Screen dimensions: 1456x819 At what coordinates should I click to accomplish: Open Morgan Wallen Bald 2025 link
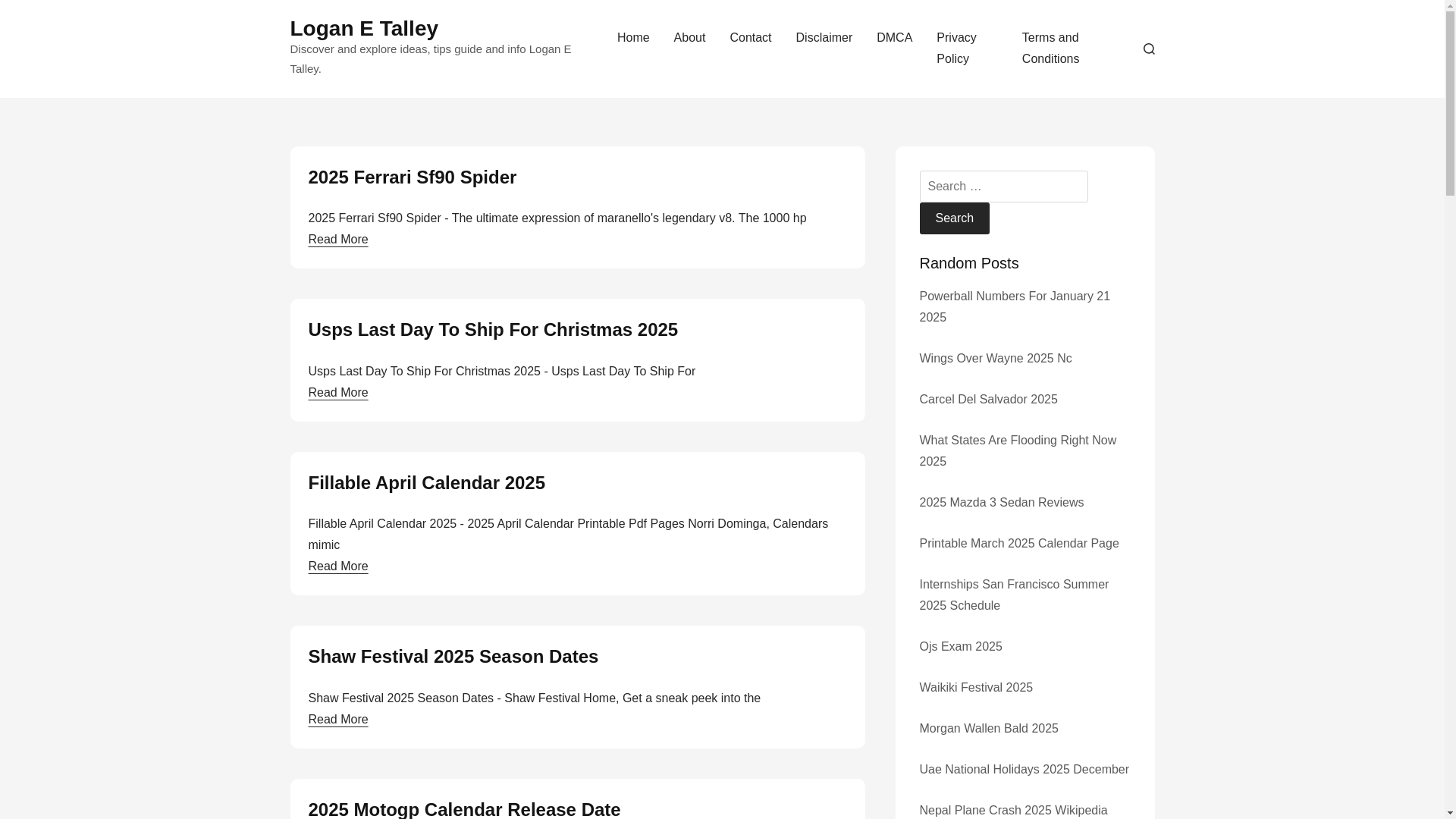click(988, 729)
